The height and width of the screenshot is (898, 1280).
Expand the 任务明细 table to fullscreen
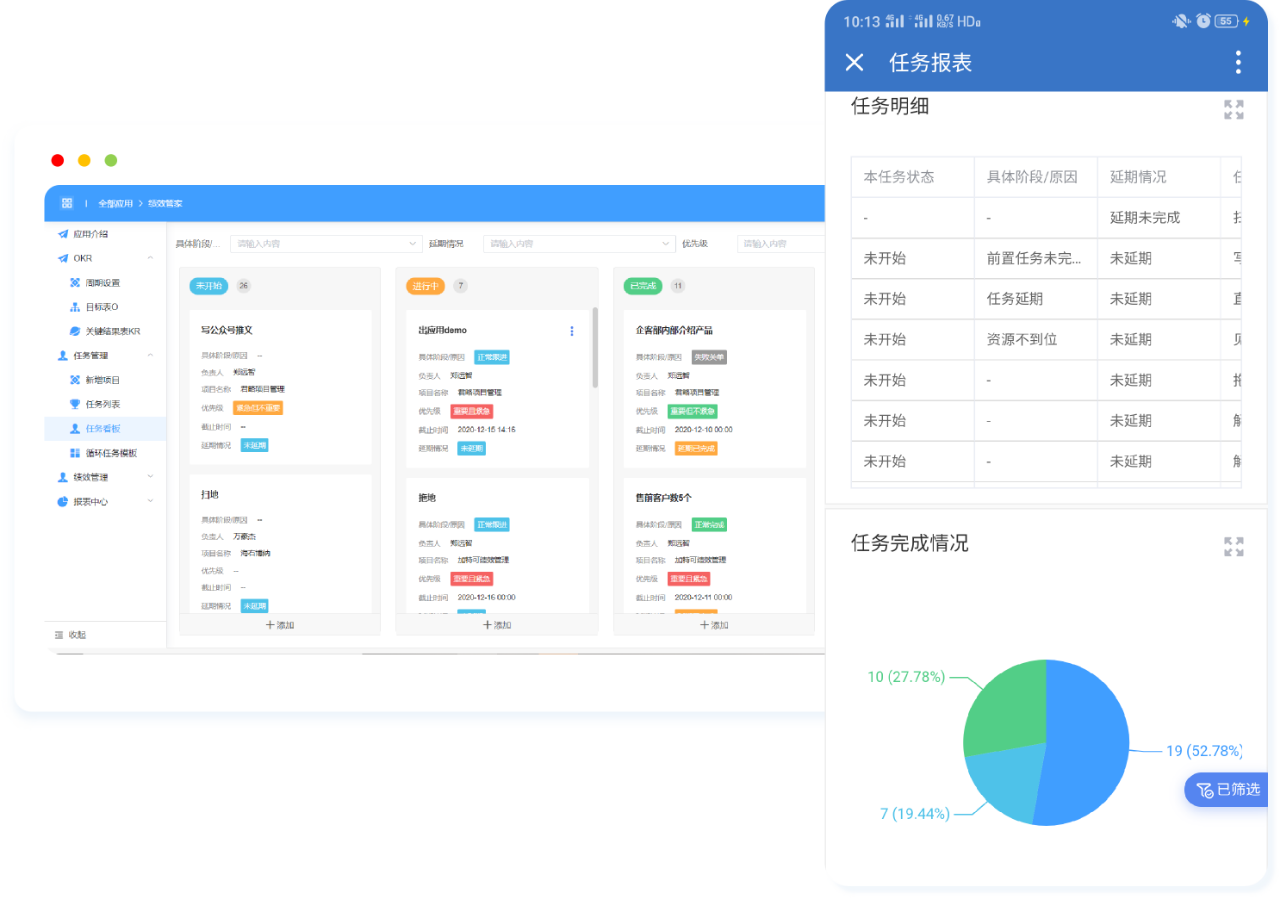pyautogui.click(x=1234, y=110)
